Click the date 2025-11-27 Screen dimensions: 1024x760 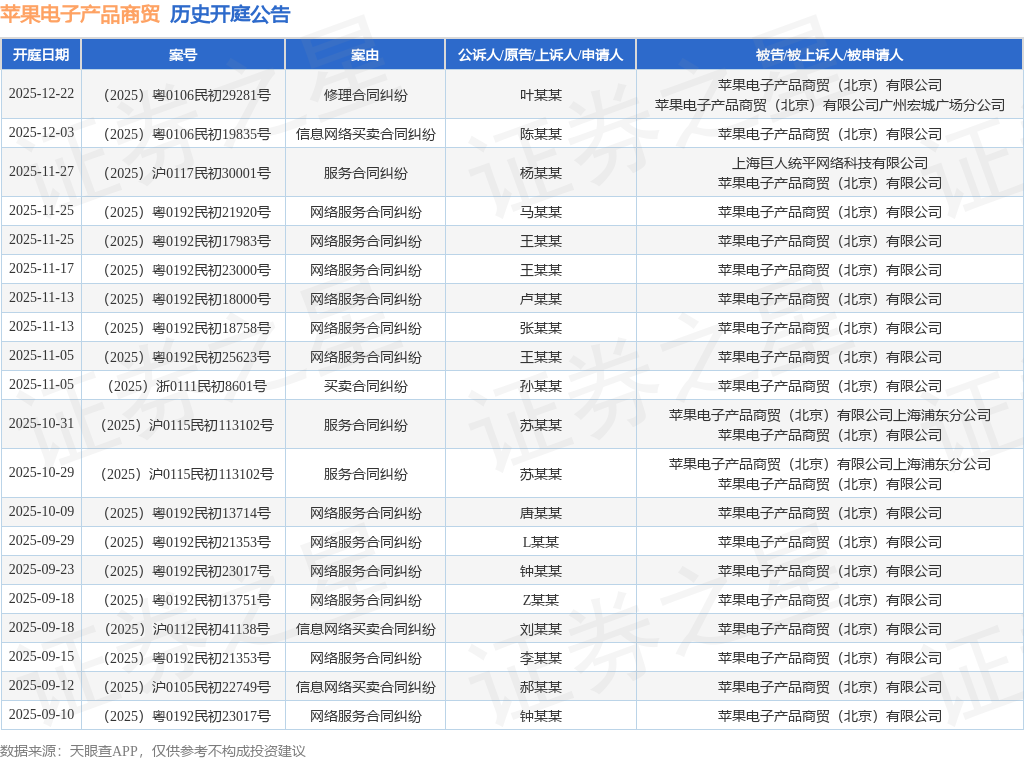coord(41,171)
